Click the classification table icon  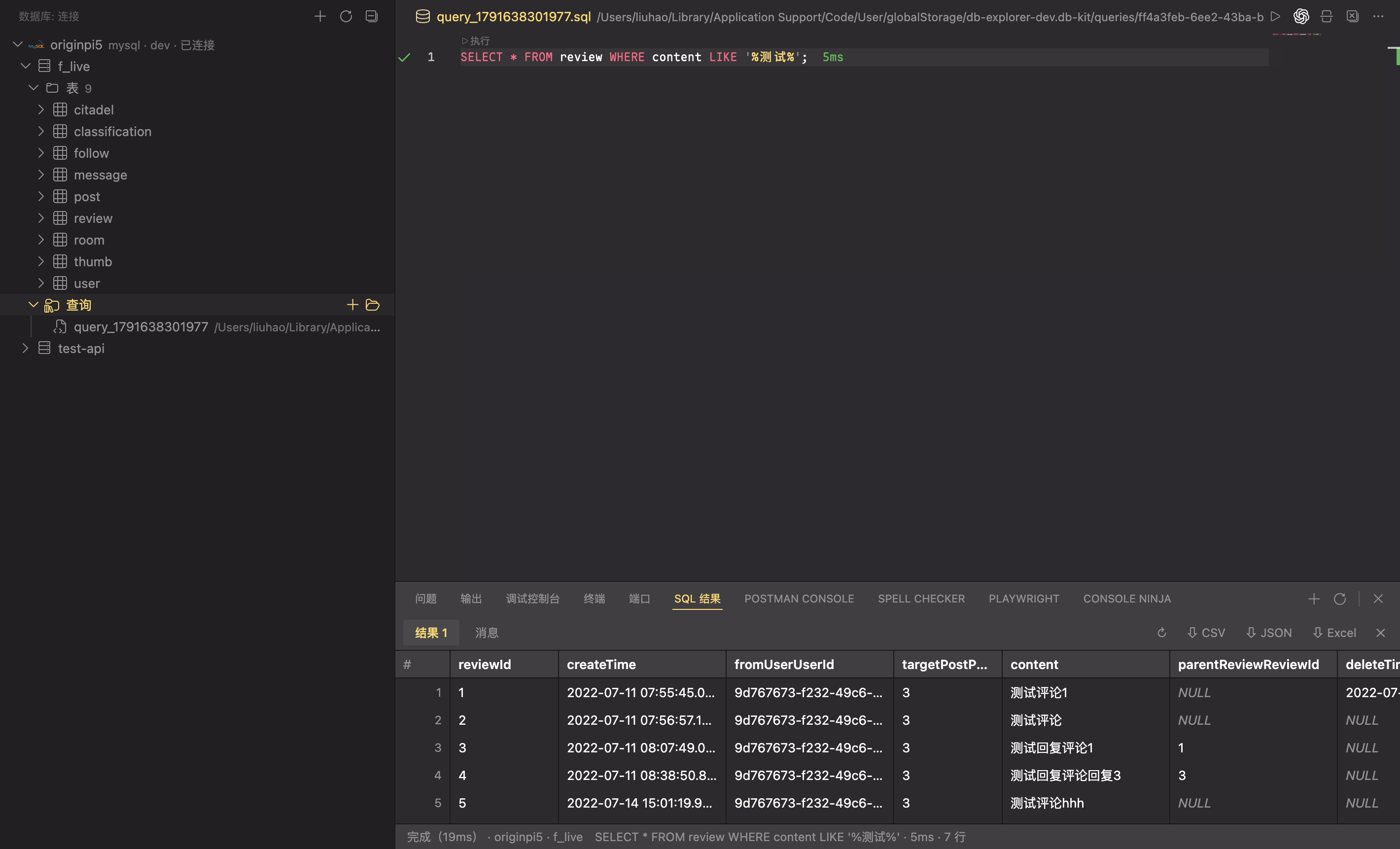pyautogui.click(x=60, y=131)
